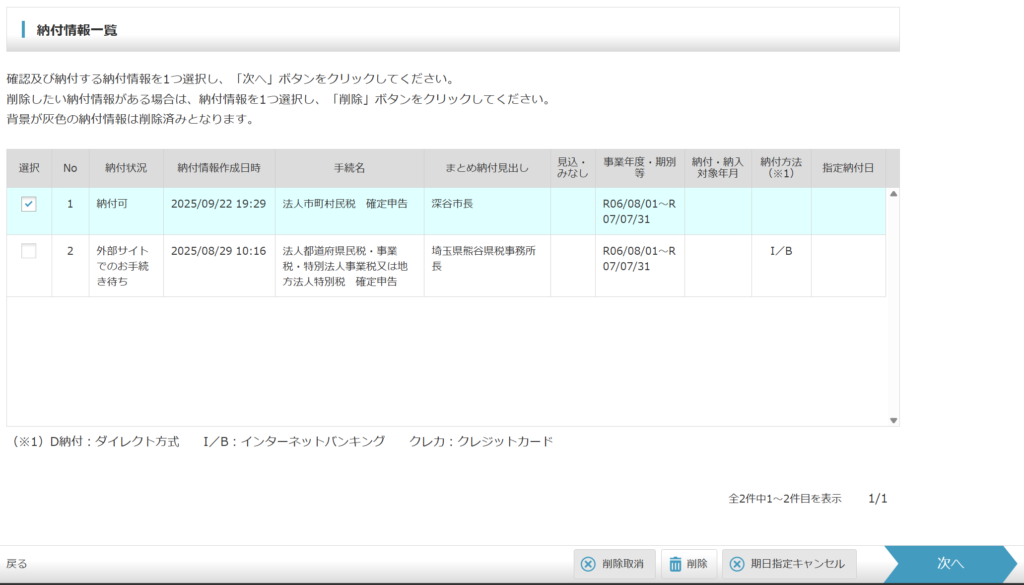Click the circled-X icon on 削除取消 button
This screenshot has width=1024, height=585.
(x=589, y=564)
